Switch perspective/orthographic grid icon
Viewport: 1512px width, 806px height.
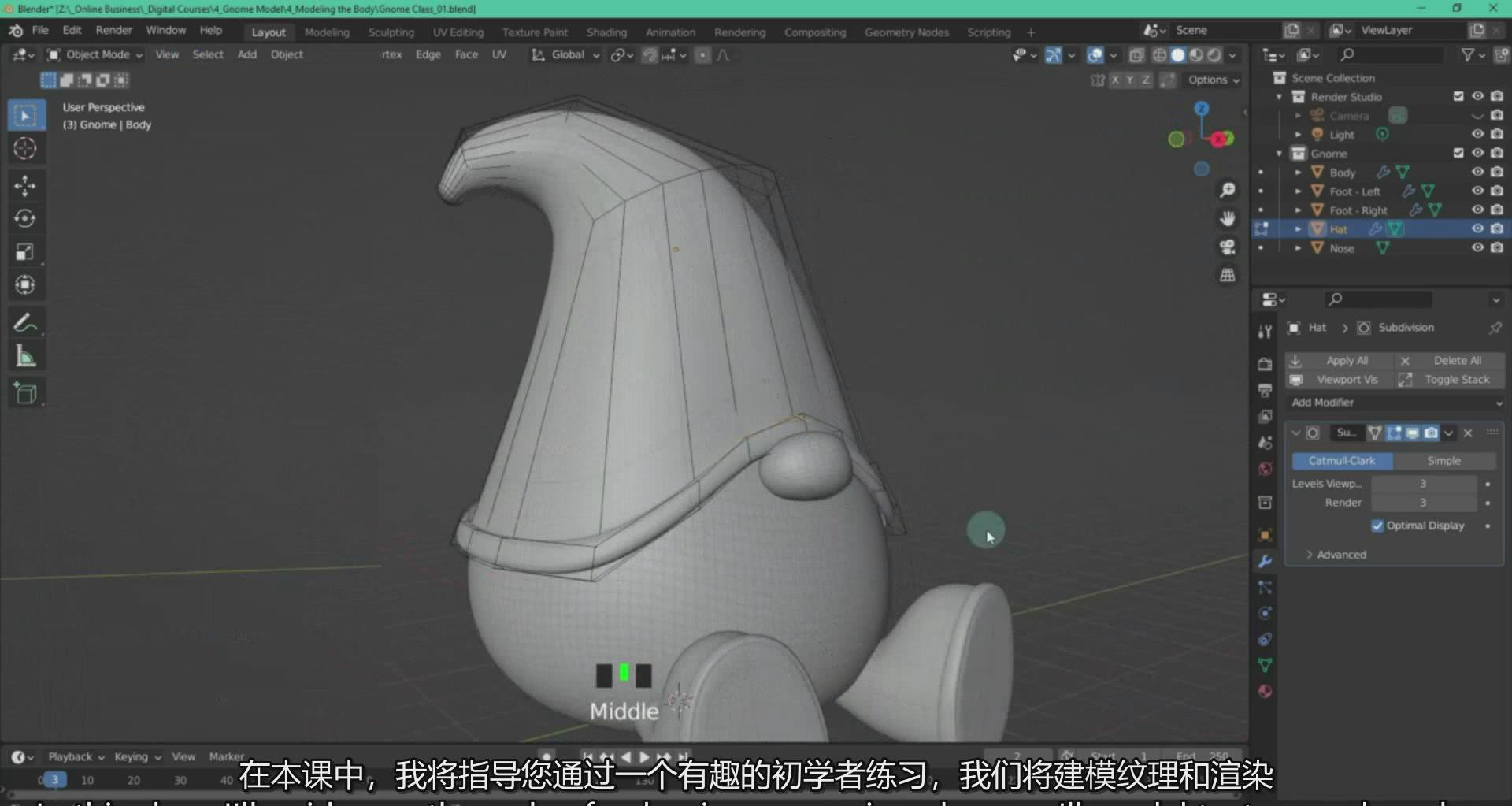[1228, 275]
